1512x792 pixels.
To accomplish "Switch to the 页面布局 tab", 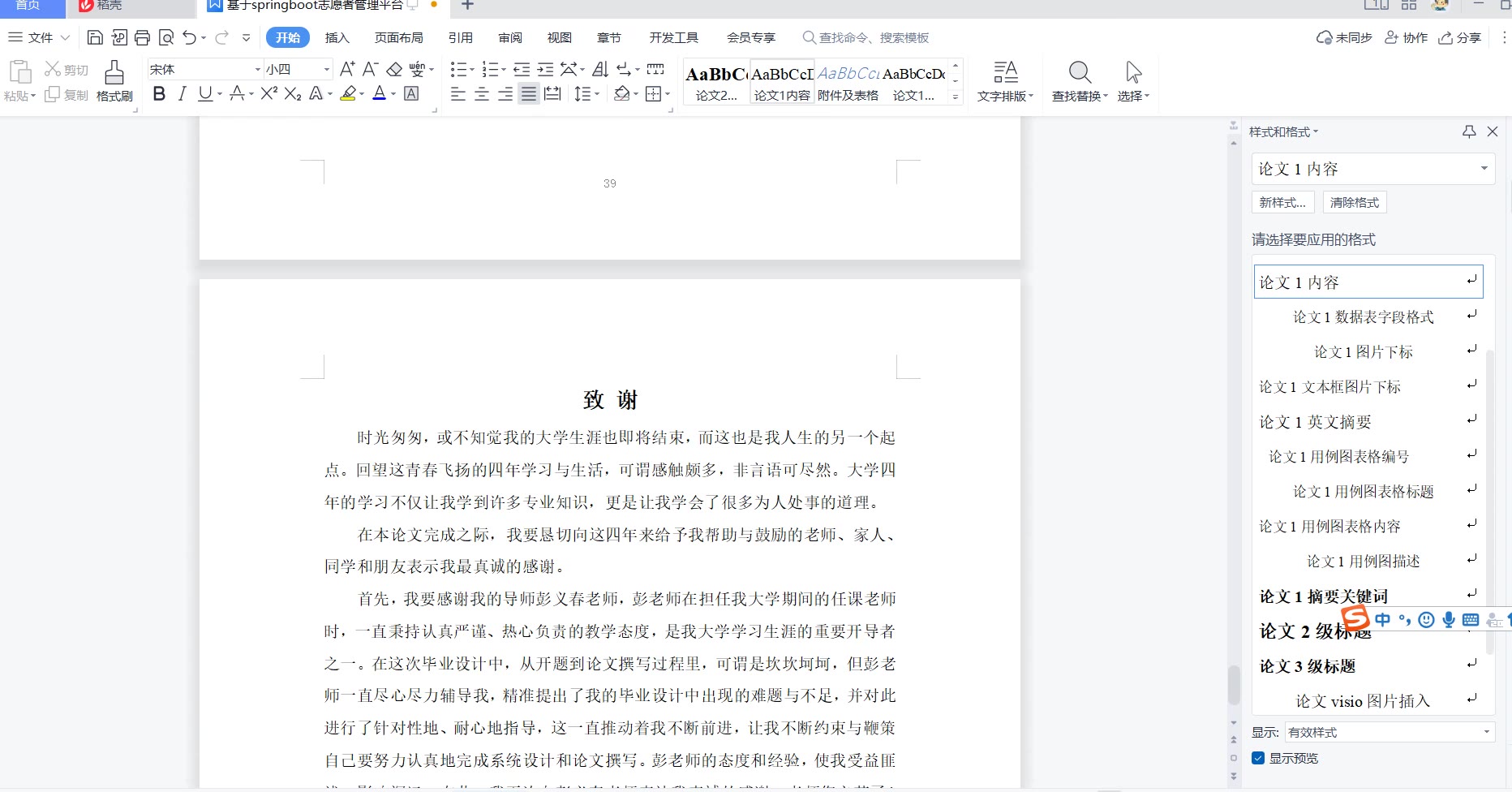I will (x=398, y=37).
